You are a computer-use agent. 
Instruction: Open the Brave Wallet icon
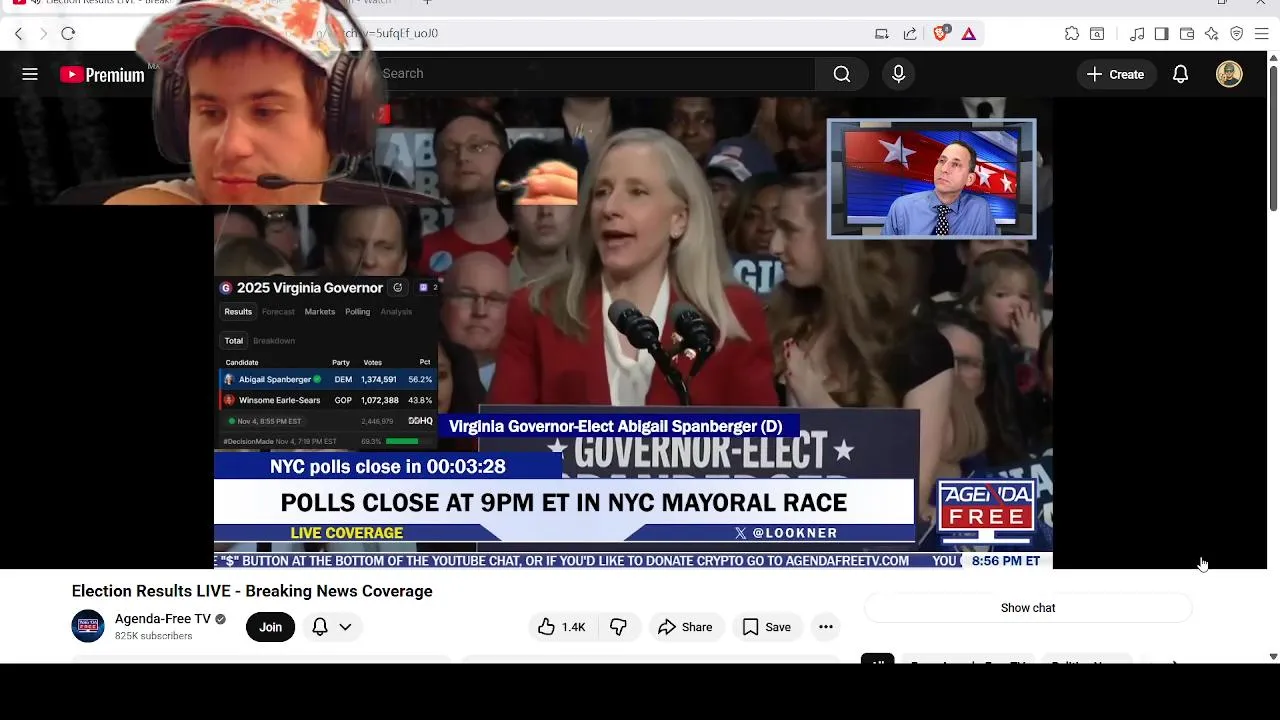1187,34
